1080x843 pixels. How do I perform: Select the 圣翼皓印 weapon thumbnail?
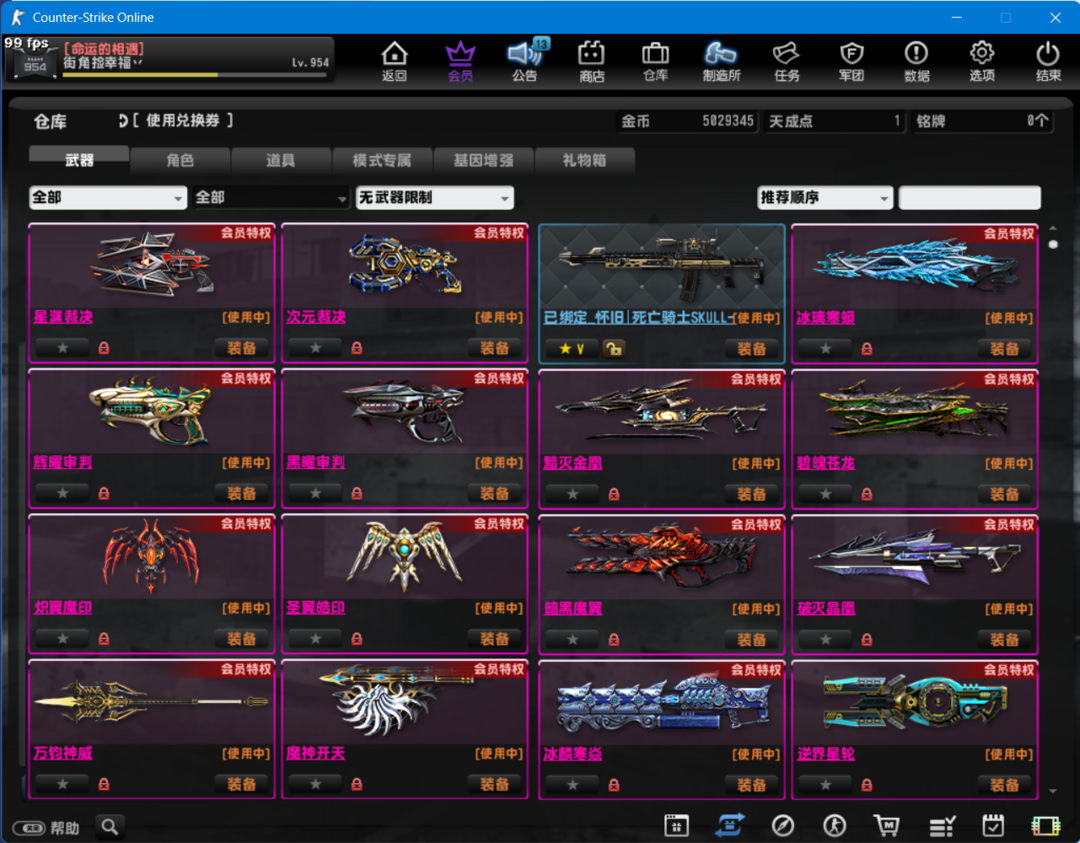click(404, 556)
